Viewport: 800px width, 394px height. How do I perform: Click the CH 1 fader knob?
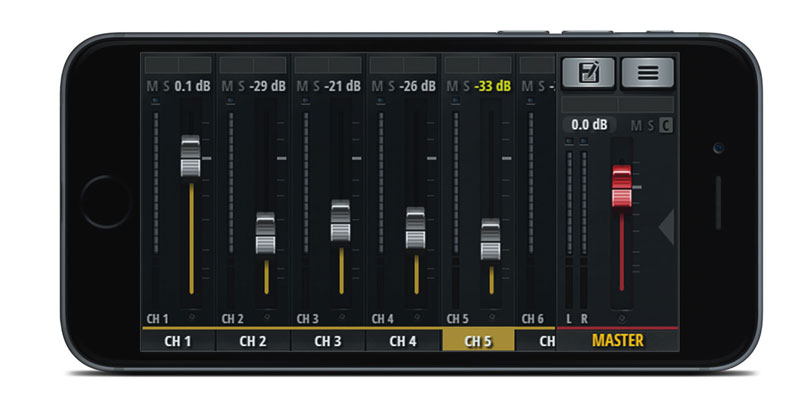tap(190, 156)
